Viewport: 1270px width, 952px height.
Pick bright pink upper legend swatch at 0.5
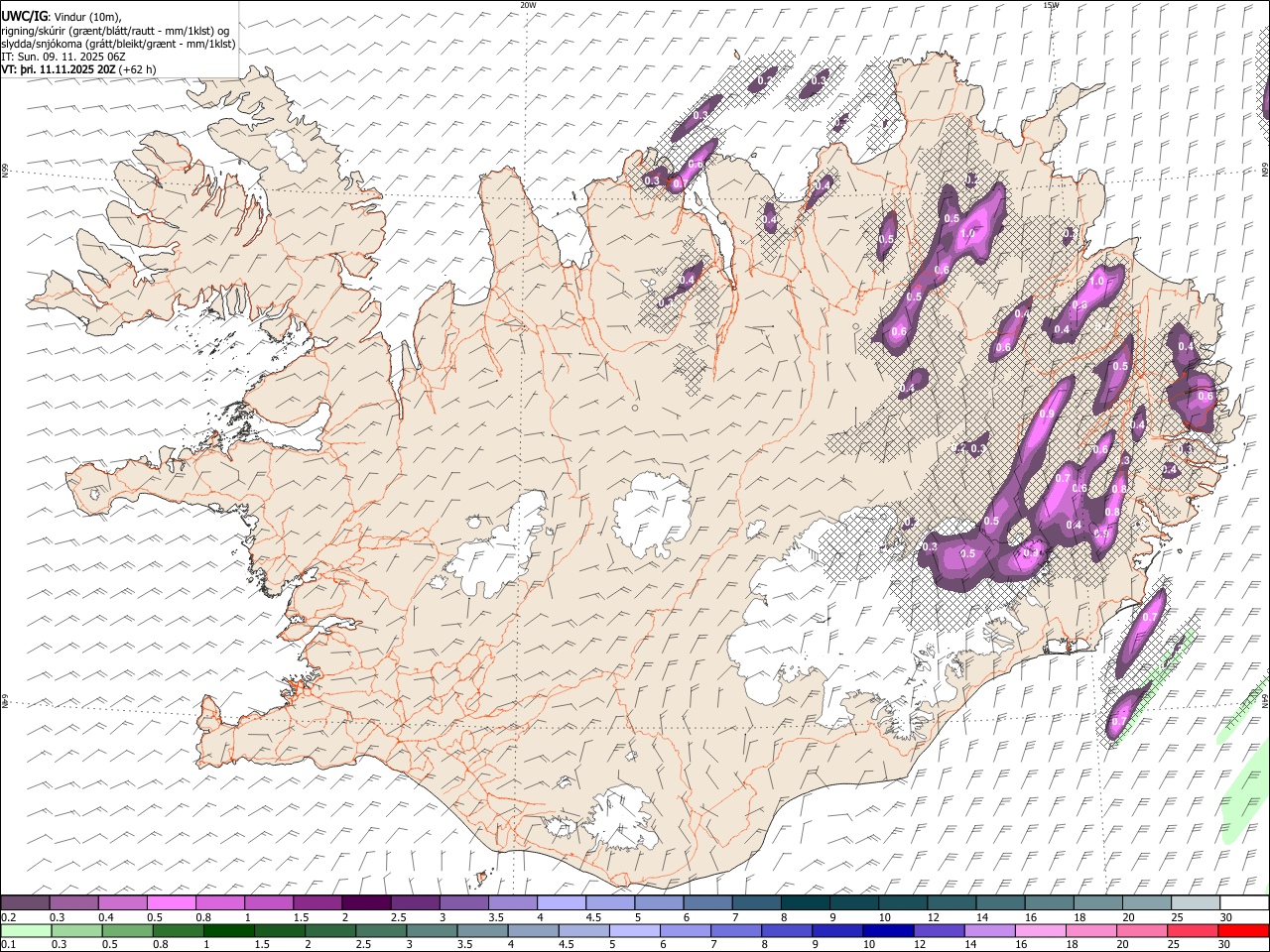click(172, 902)
